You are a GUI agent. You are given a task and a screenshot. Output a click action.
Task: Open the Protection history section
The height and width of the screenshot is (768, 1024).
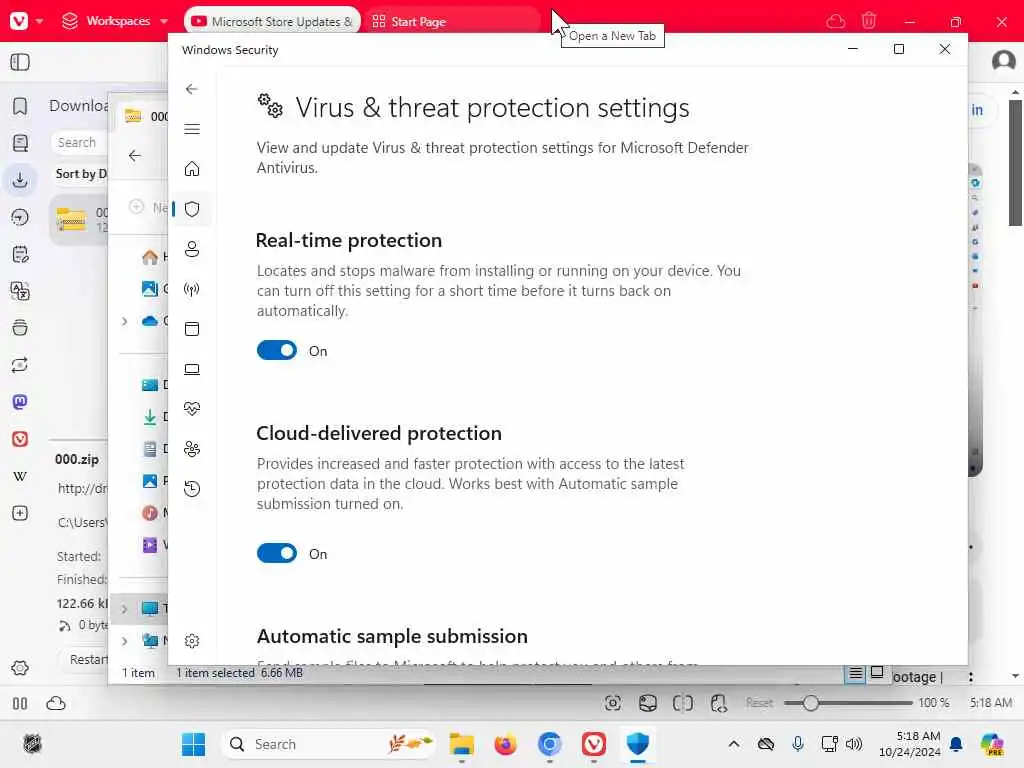point(191,489)
